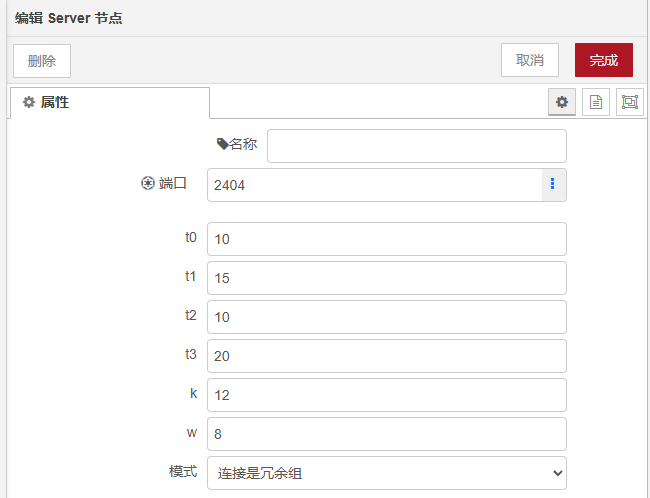Expand the 模式 dropdown

(386, 473)
